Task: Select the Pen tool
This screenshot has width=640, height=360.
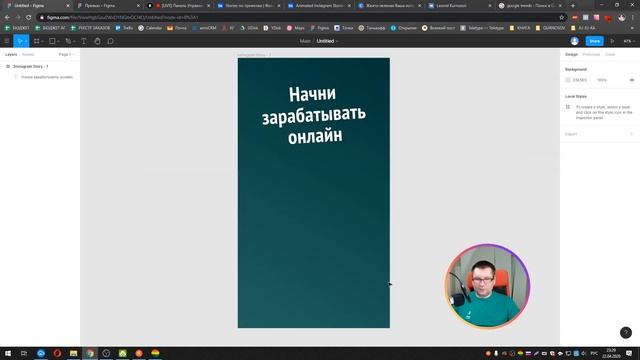Action: [68, 41]
